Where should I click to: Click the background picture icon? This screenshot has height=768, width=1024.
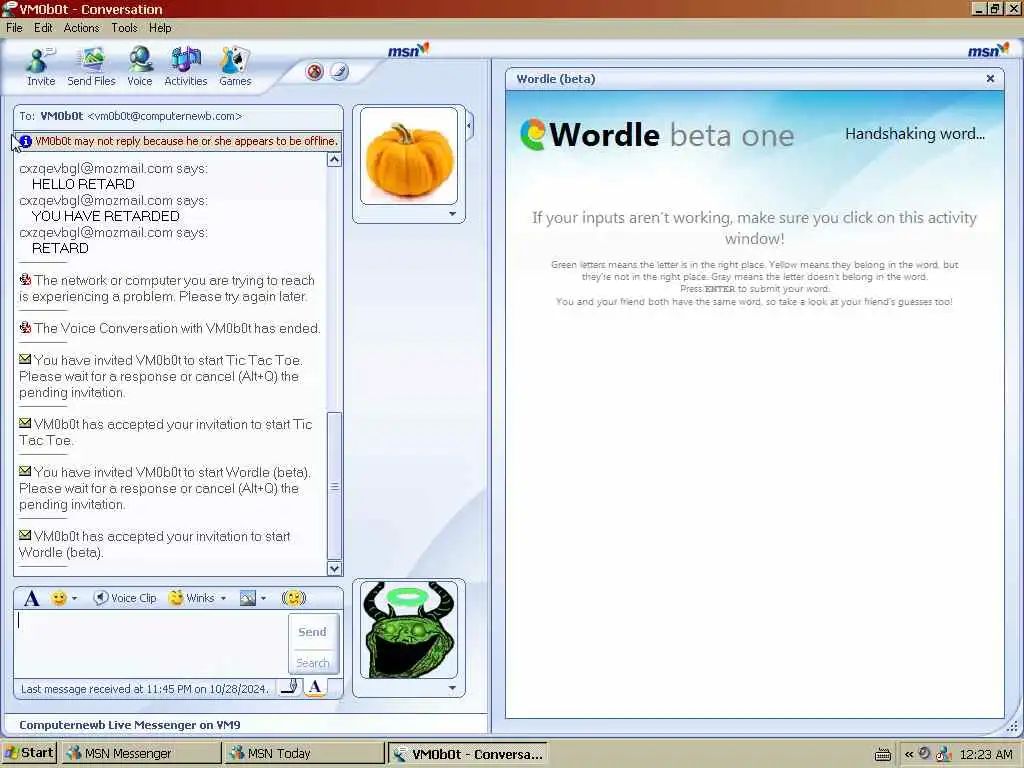point(248,598)
